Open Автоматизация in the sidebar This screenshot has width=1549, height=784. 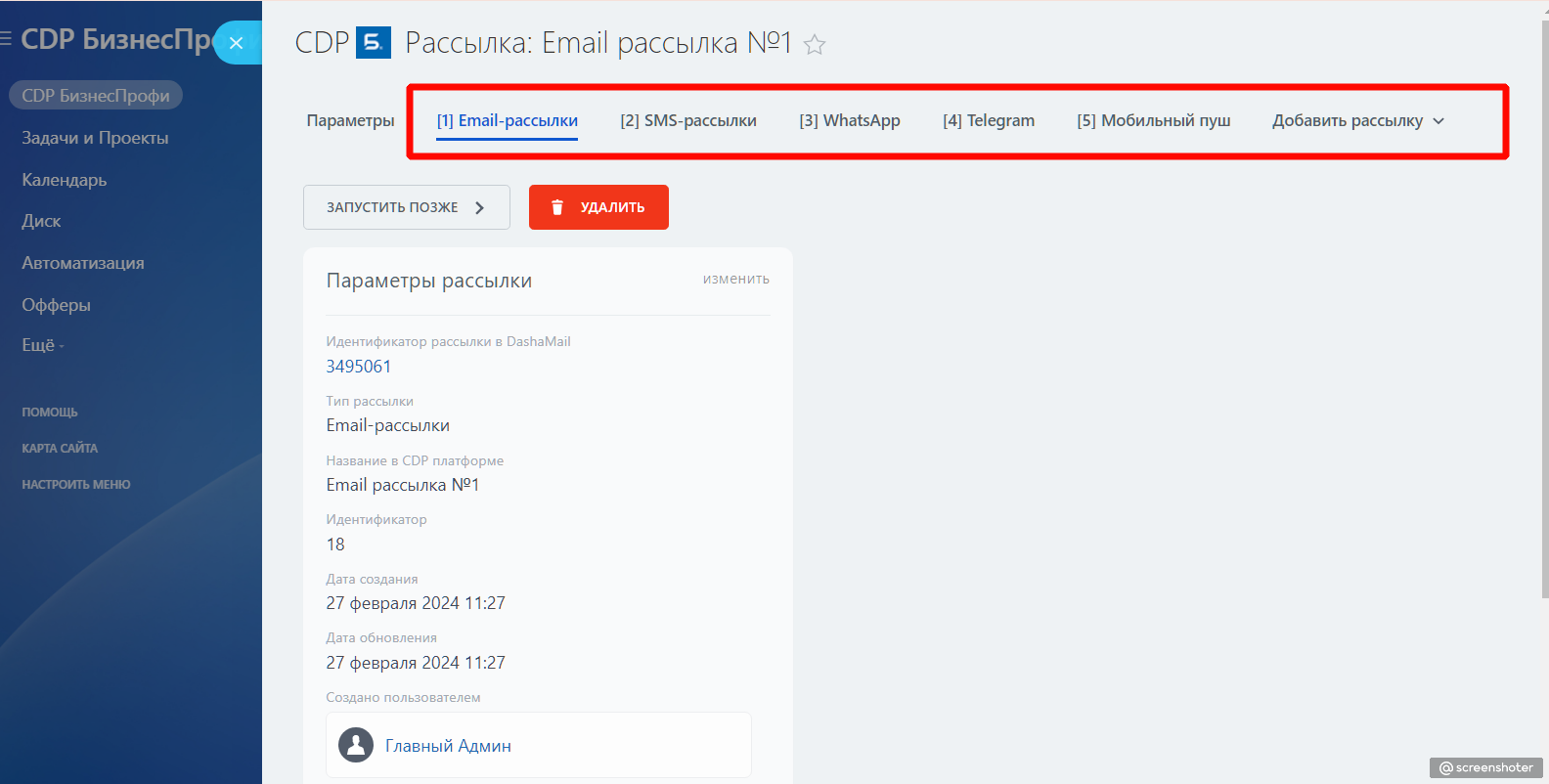point(83,263)
